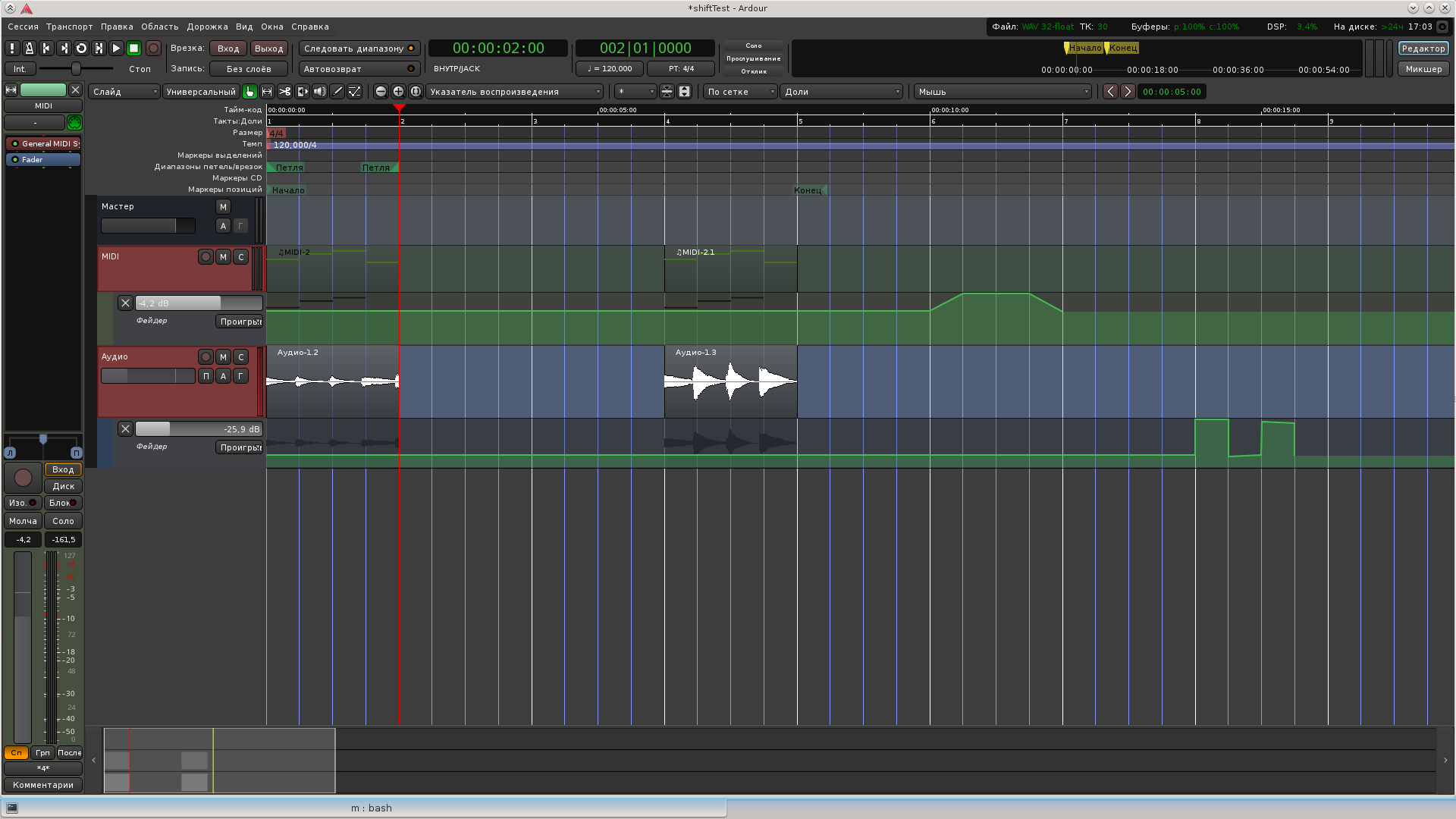The width and height of the screenshot is (1456, 819).
Task: Toggle Автовозврат option
Action: (359, 69)
